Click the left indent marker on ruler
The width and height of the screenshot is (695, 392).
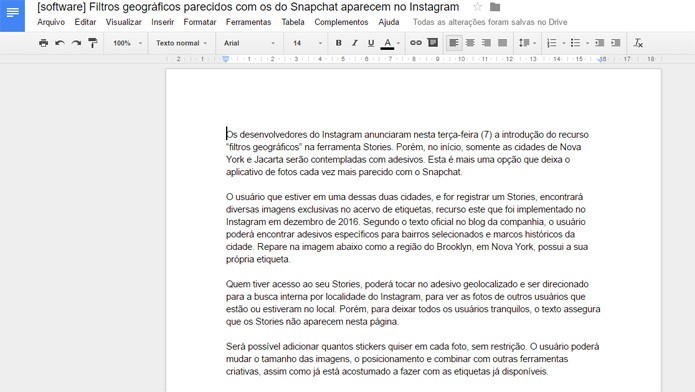tap(226, 59)
